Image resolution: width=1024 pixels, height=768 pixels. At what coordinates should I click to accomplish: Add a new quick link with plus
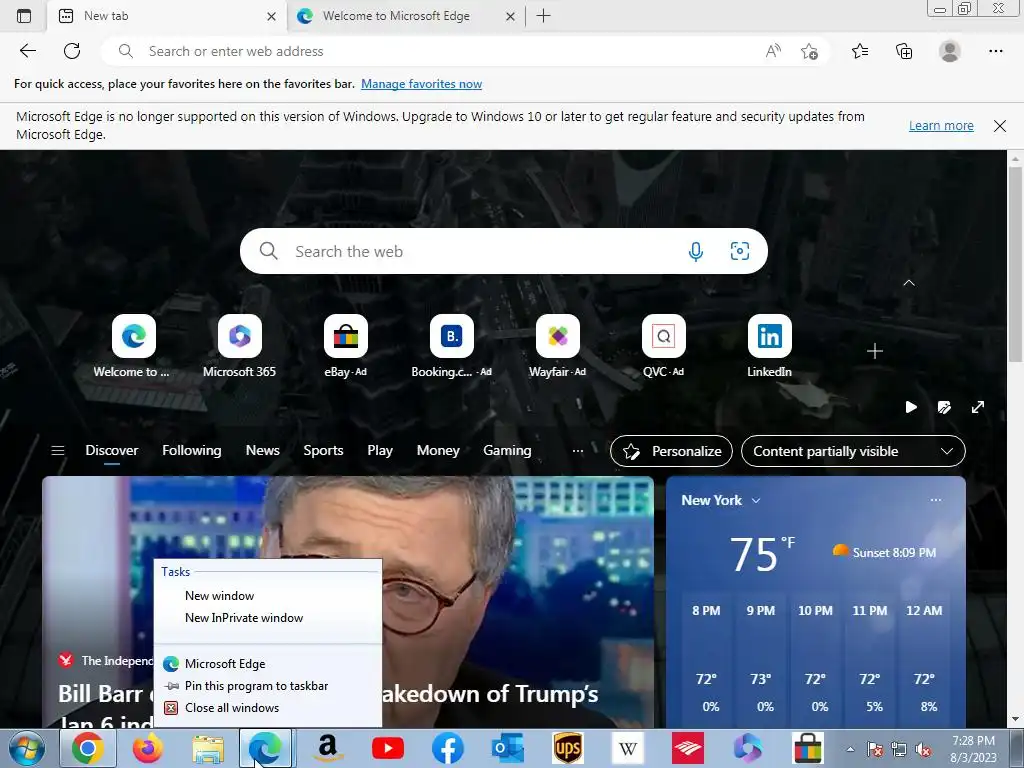874,351
